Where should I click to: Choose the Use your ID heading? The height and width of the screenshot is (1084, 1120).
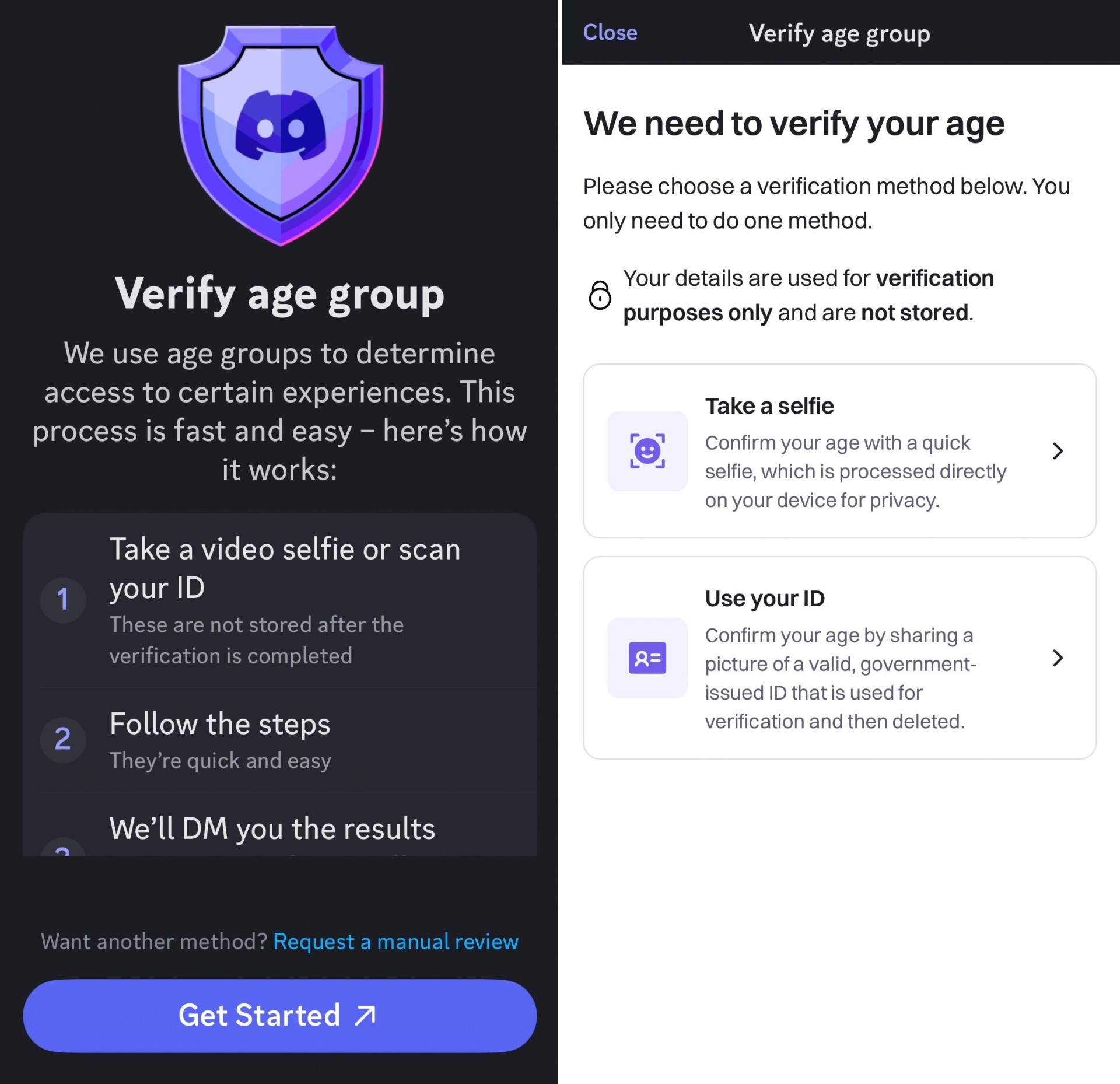[x=765, y=599]
